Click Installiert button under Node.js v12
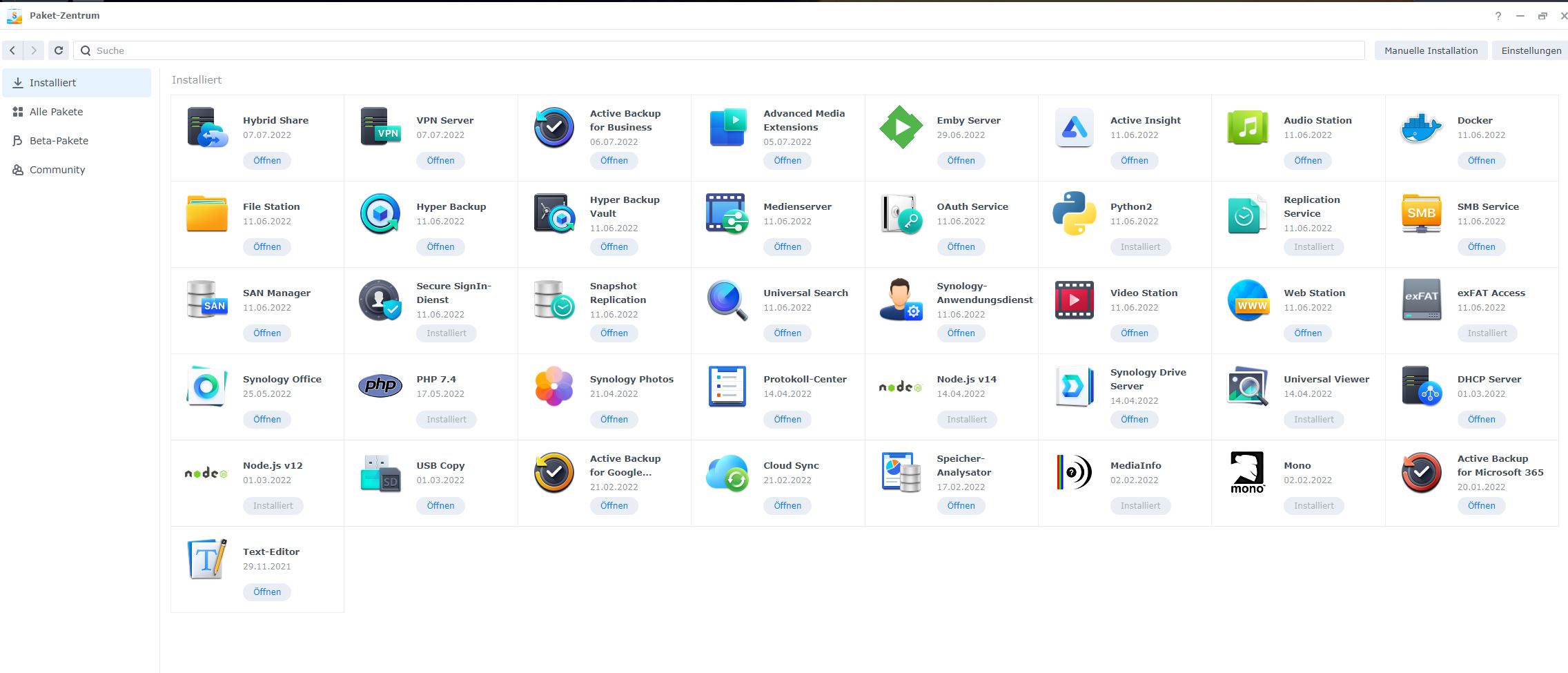Image resolution: width=1568 pixels, height=673 pixels. point(273,506)
